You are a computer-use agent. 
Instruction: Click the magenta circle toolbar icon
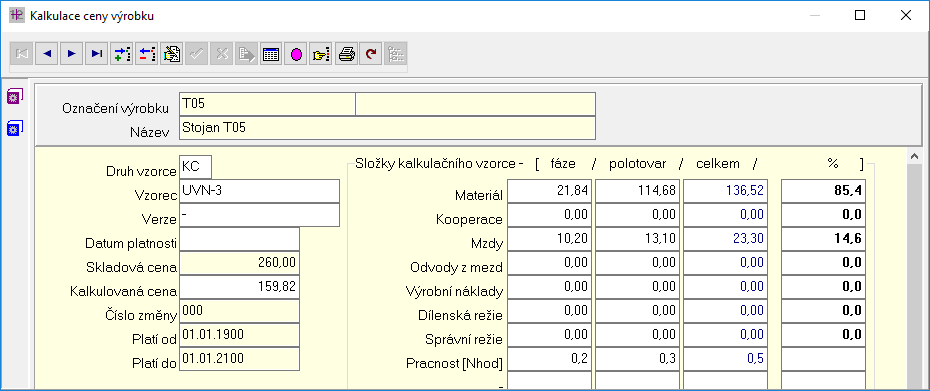pyautogui.click(x=296, y=55)
